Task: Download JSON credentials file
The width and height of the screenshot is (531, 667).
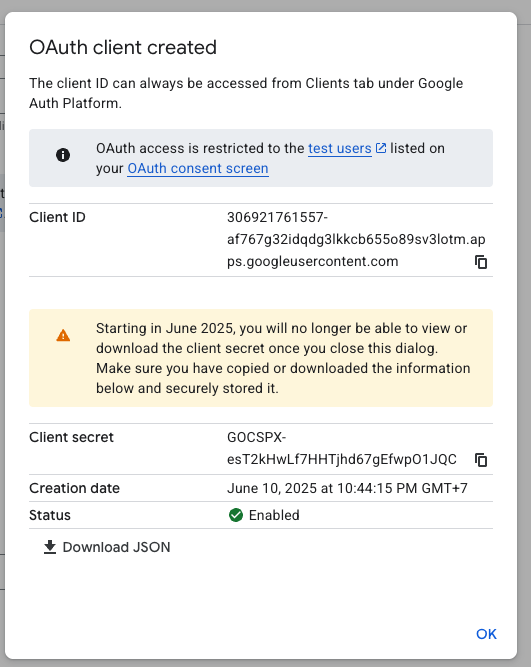Action: pos(107,547)
